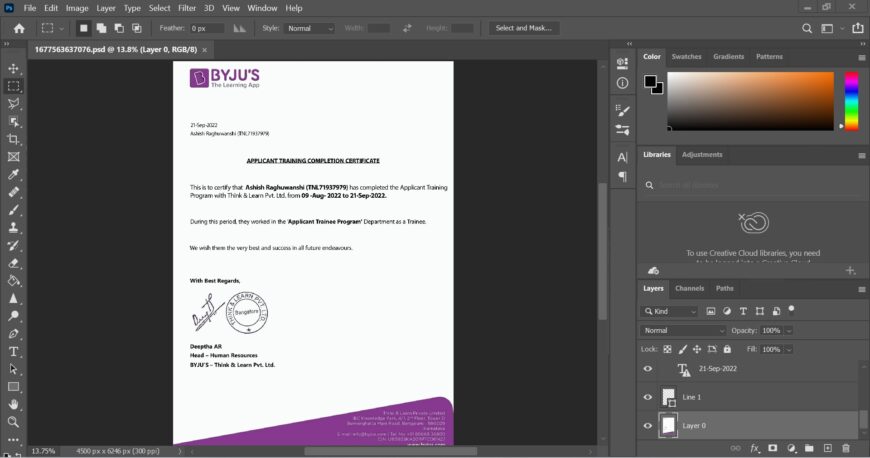Select the Dodge tool
Viewport: 870px width, 458px height.
tap(13, 316)
